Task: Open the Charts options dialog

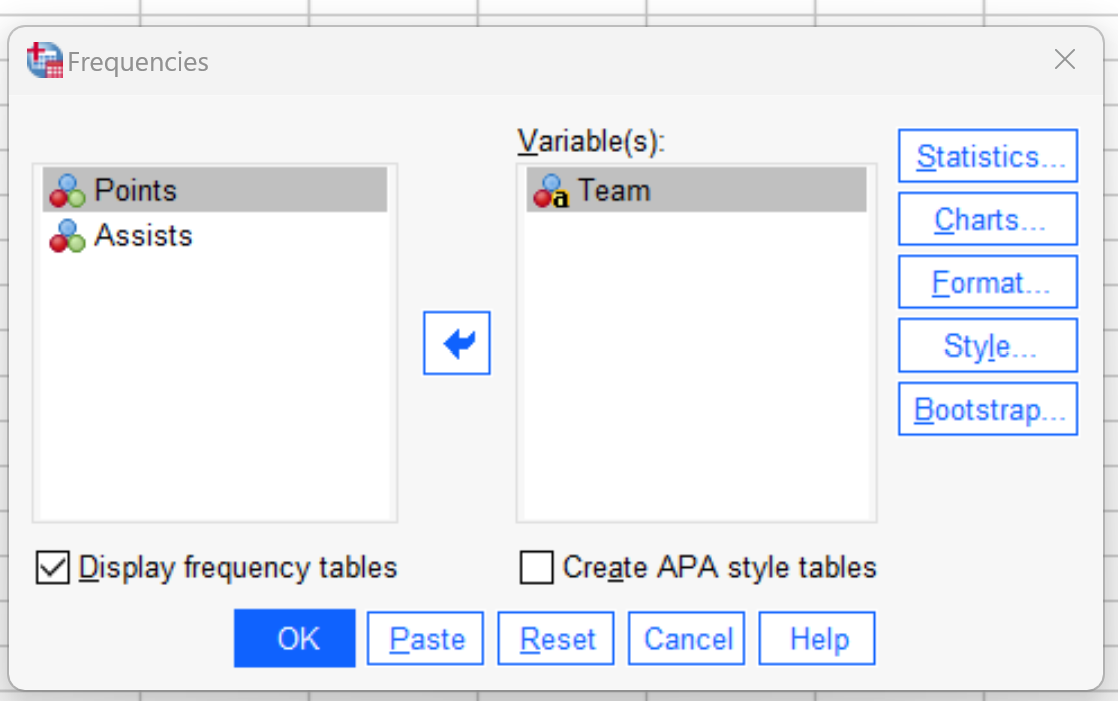Action: [x=987, y=219]
